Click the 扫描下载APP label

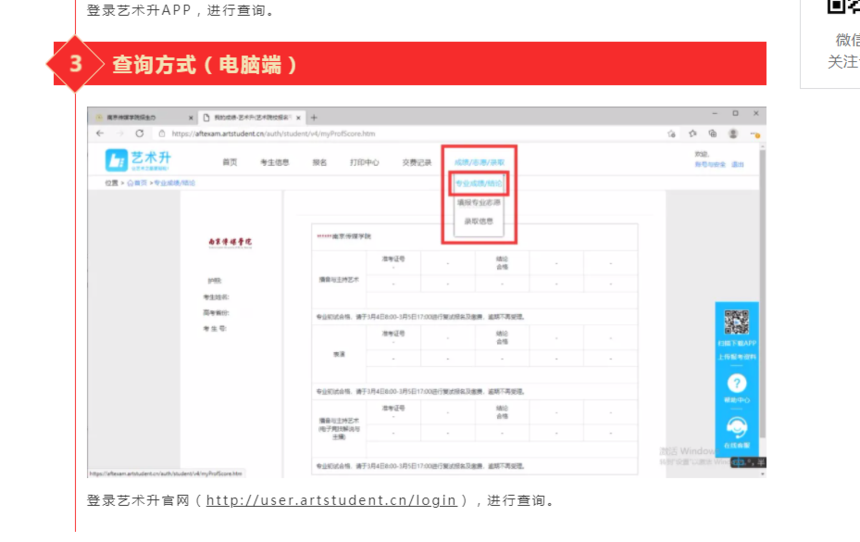point(737,343)
